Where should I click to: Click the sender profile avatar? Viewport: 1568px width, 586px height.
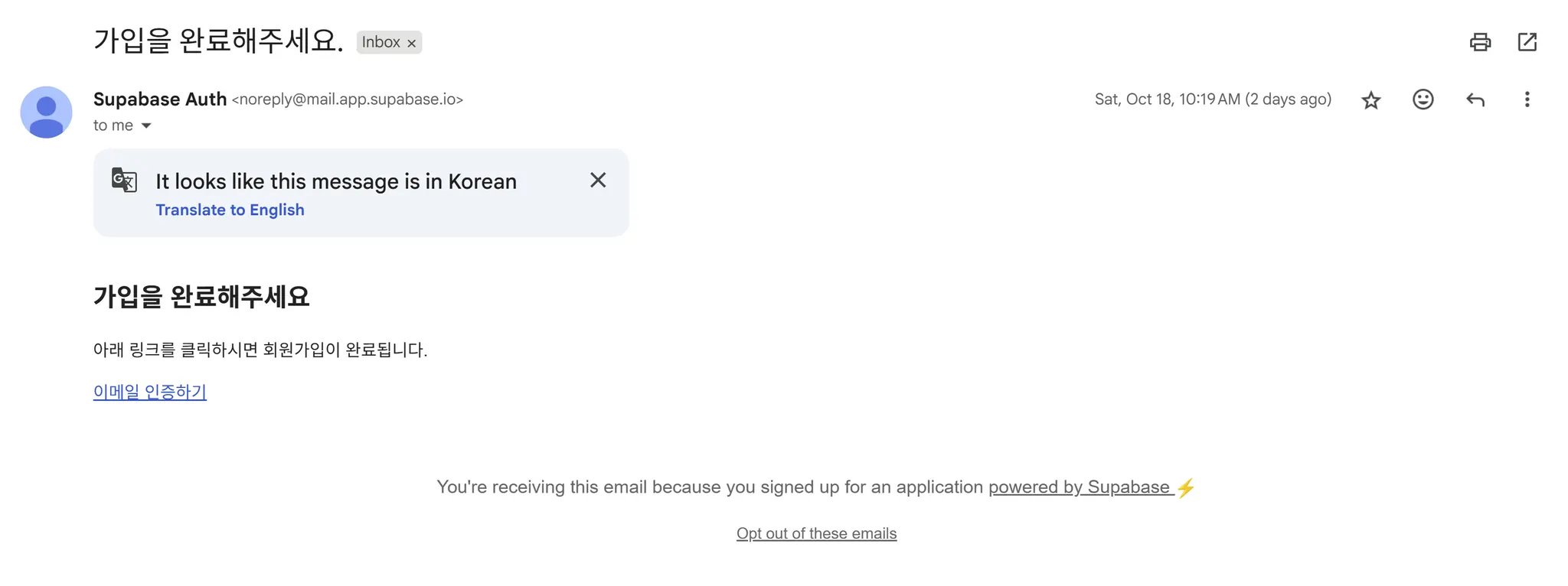click(46, 112)
